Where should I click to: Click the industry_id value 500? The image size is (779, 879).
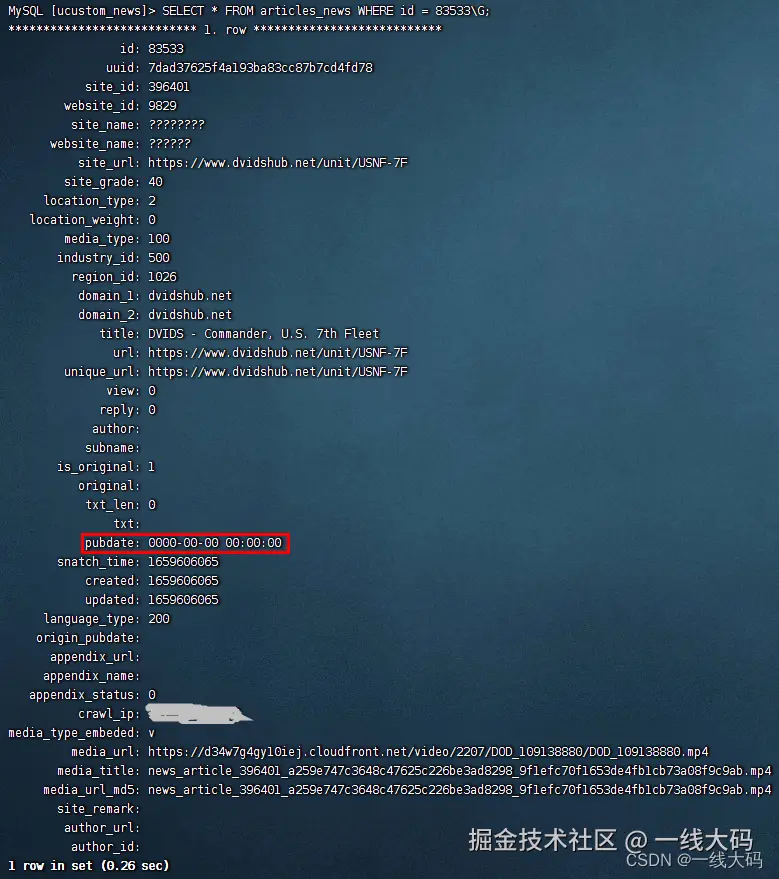tap(159, 258)
